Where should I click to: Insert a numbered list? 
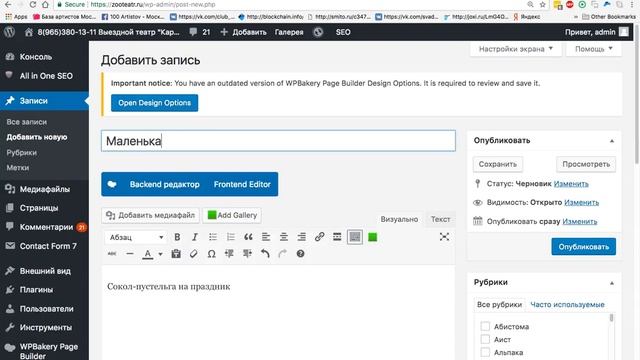[231, 237]
